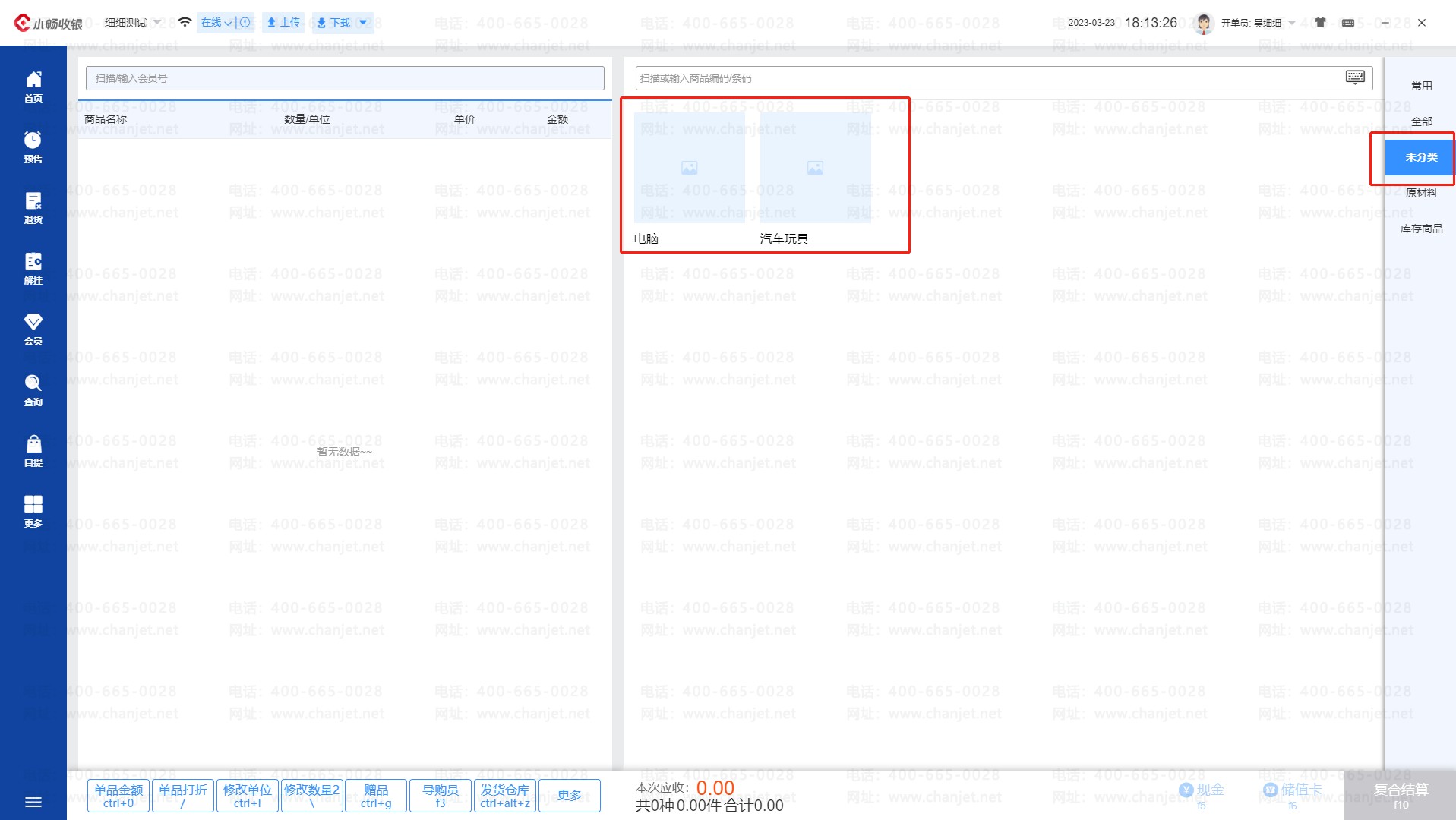Switch to the 常用 category tab
Screen dimensions: 1456x820
pyautogui.click(x=1421, y=86)
